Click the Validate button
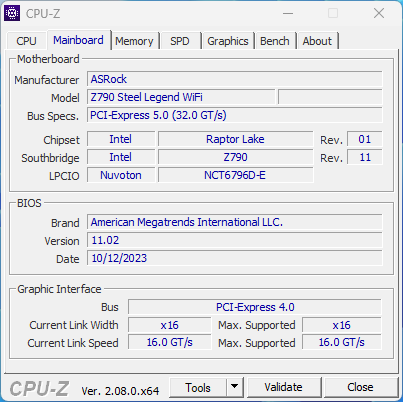Screen dimensions: 403x402 [284, 387]
